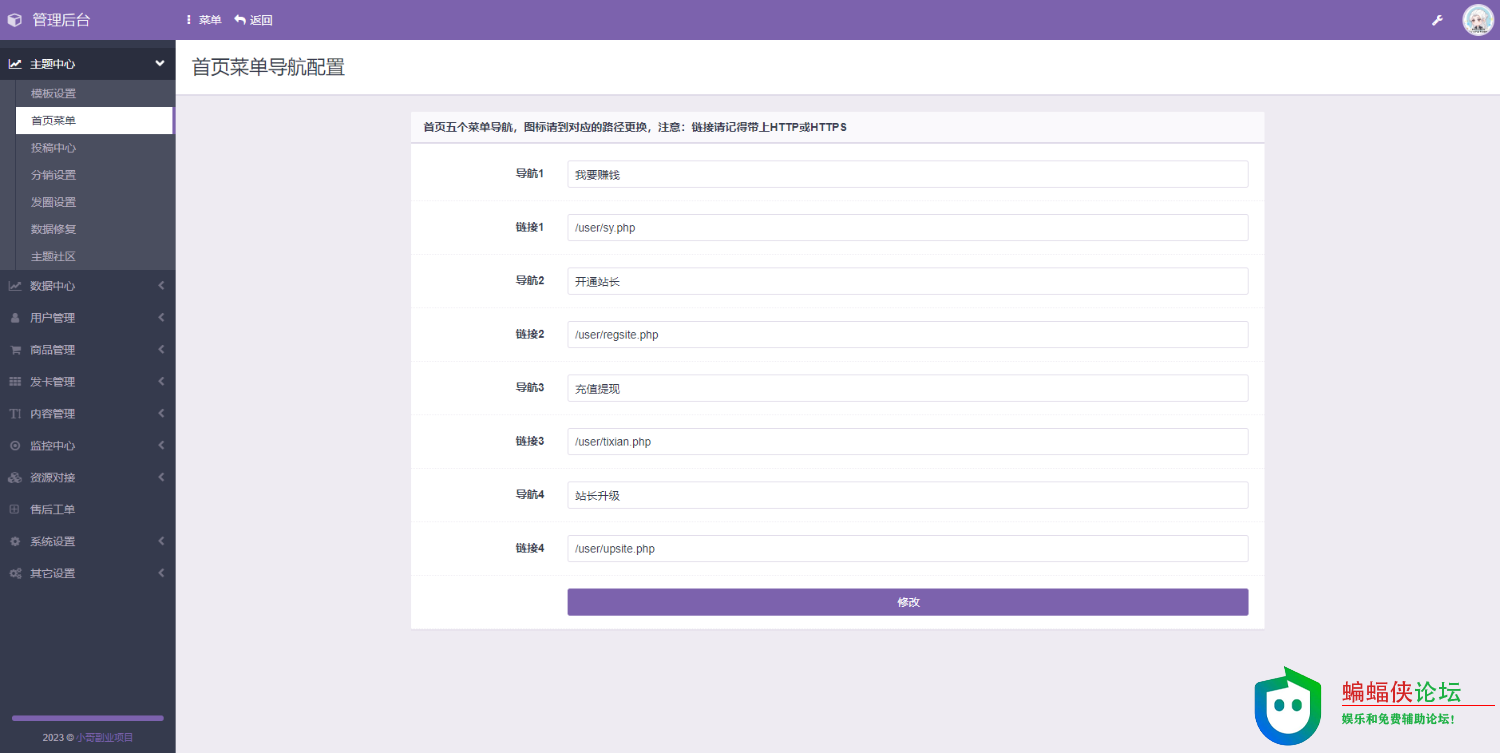1500x753 pixels.
Task: Click the user icon next to 用户管理
Action: (x=15, y=318)
